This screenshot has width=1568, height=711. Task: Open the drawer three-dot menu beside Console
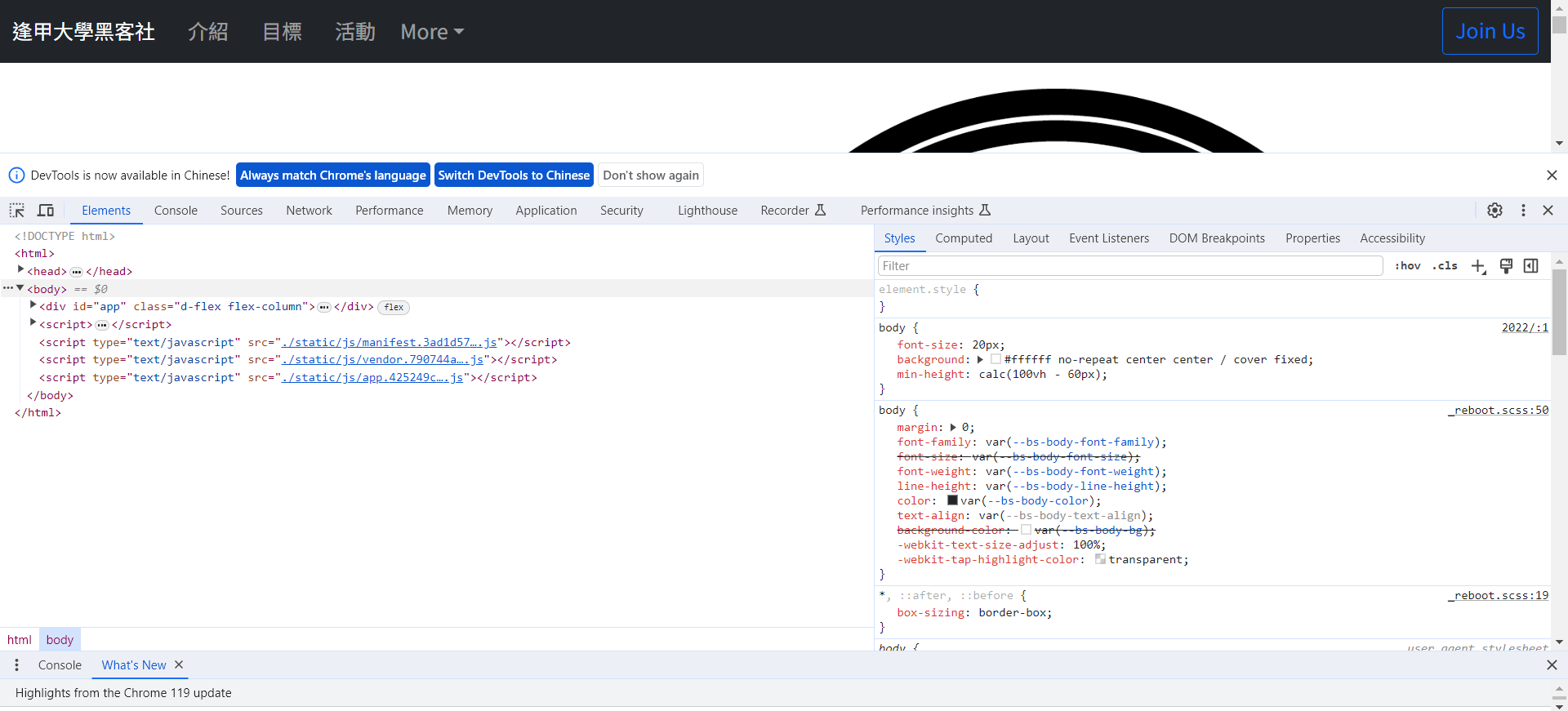(x=16, y=665)
